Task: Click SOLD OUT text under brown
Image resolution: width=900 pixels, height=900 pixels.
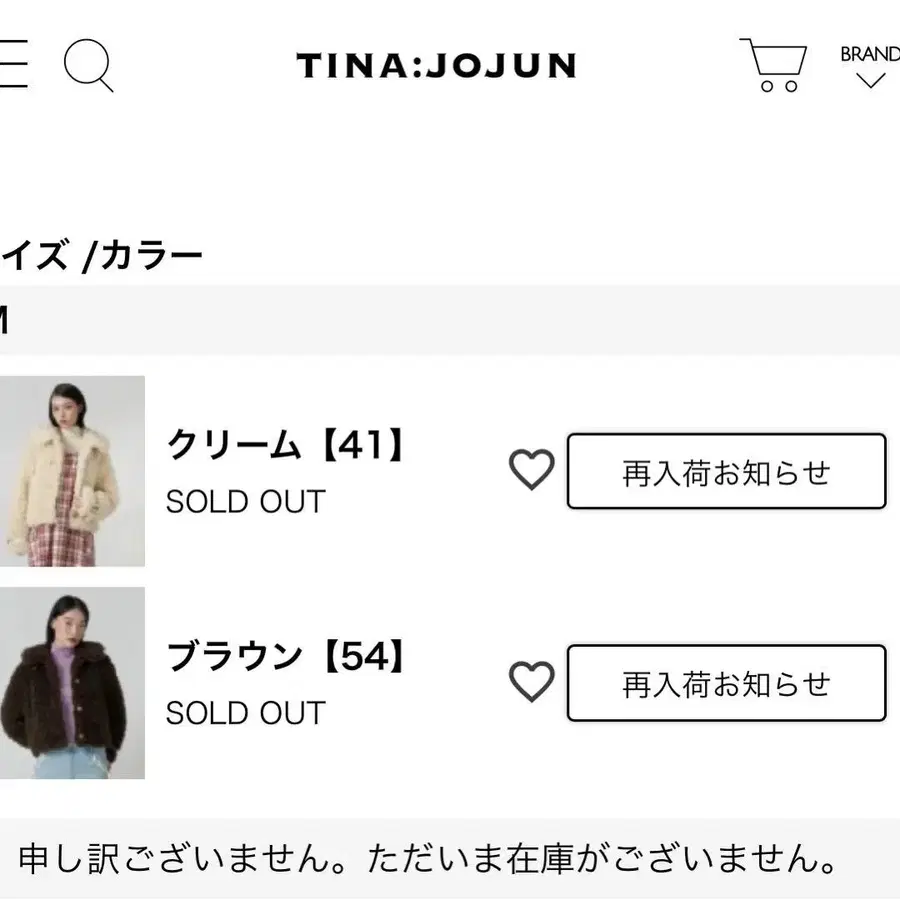Action: click(246, 713)
